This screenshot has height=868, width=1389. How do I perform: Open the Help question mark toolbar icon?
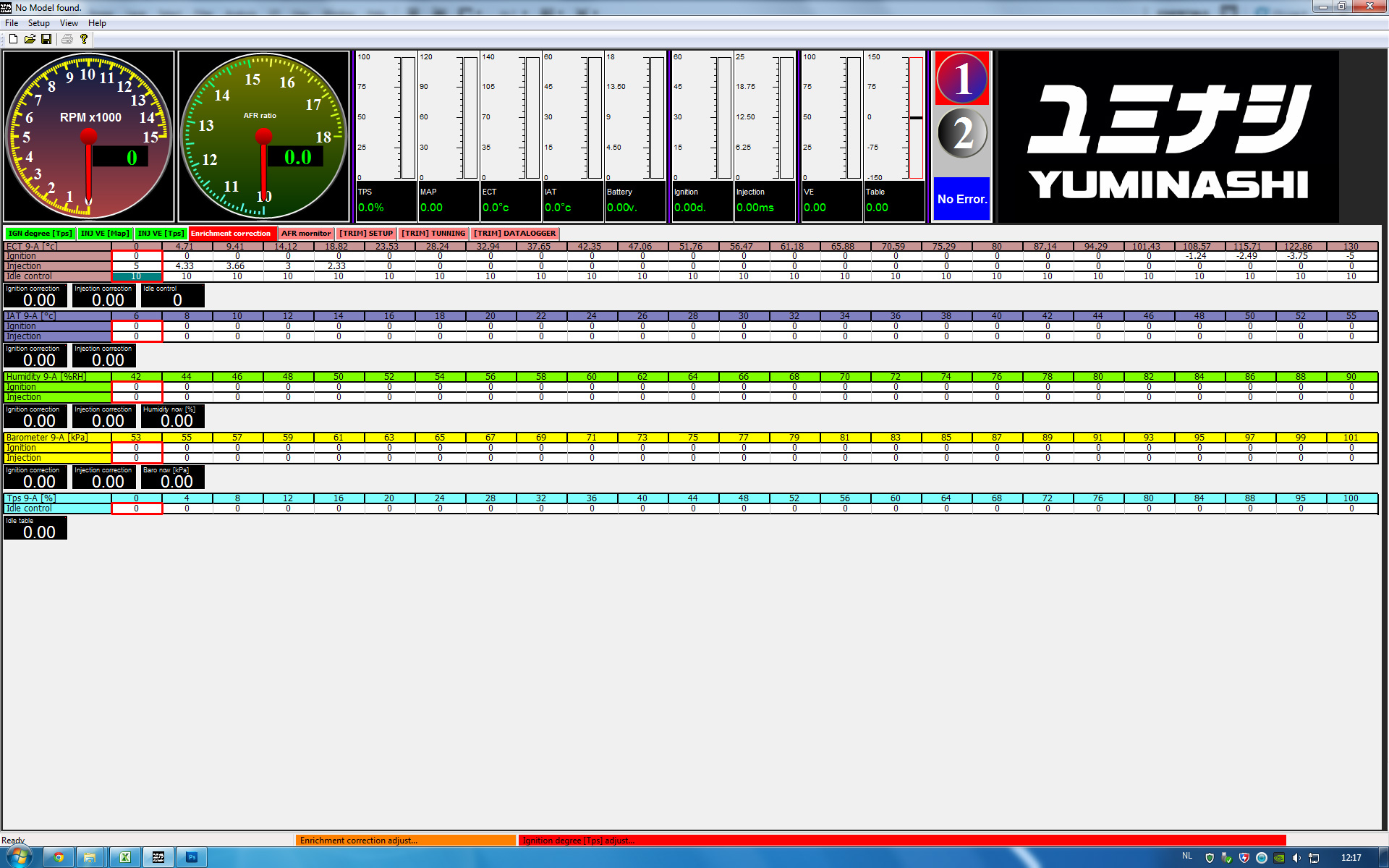(x=84, y=39)
